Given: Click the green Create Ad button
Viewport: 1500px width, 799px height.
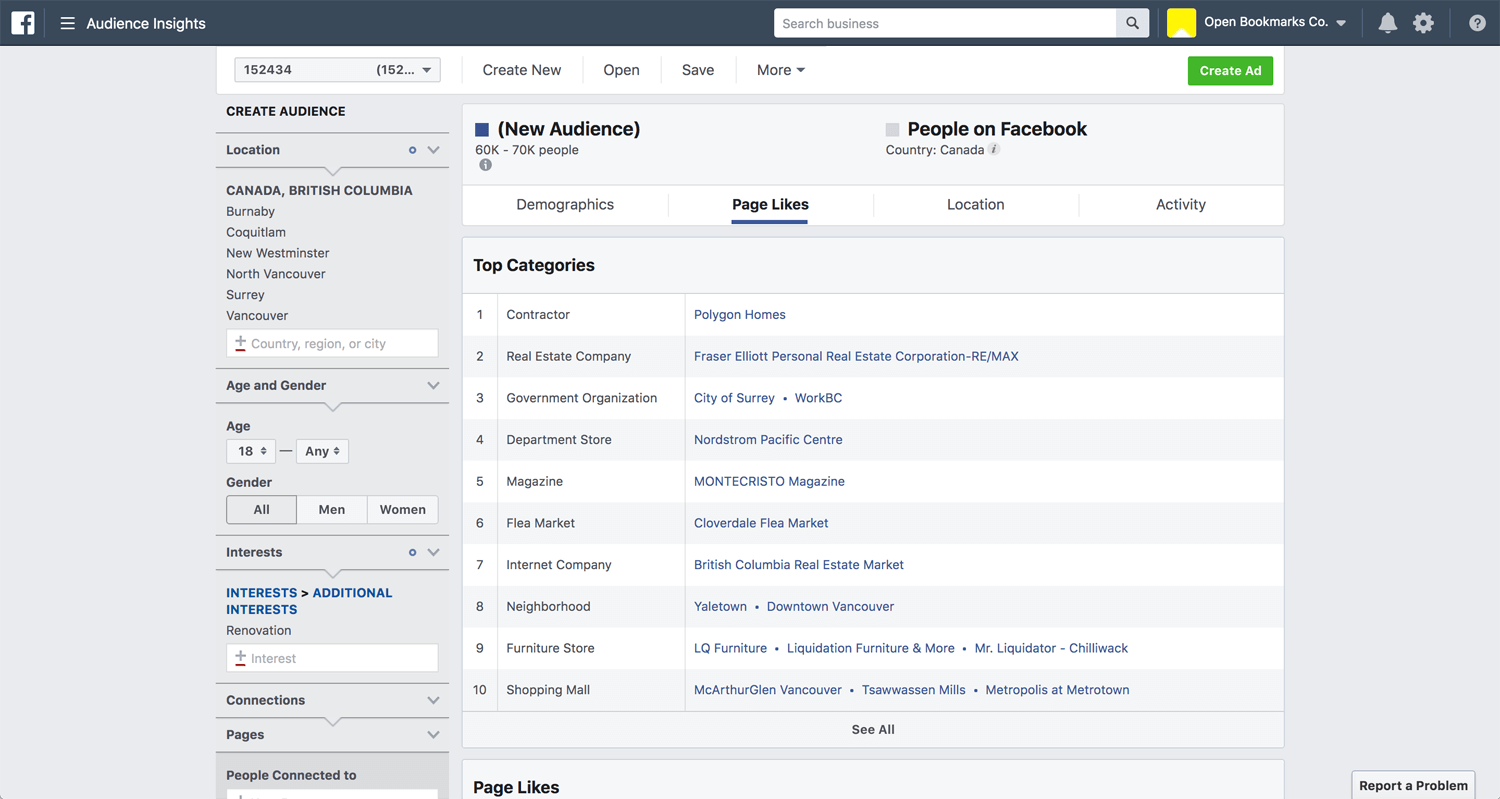Looking at the screenshot, I should pyautogui.click(x=1230, y=71).
